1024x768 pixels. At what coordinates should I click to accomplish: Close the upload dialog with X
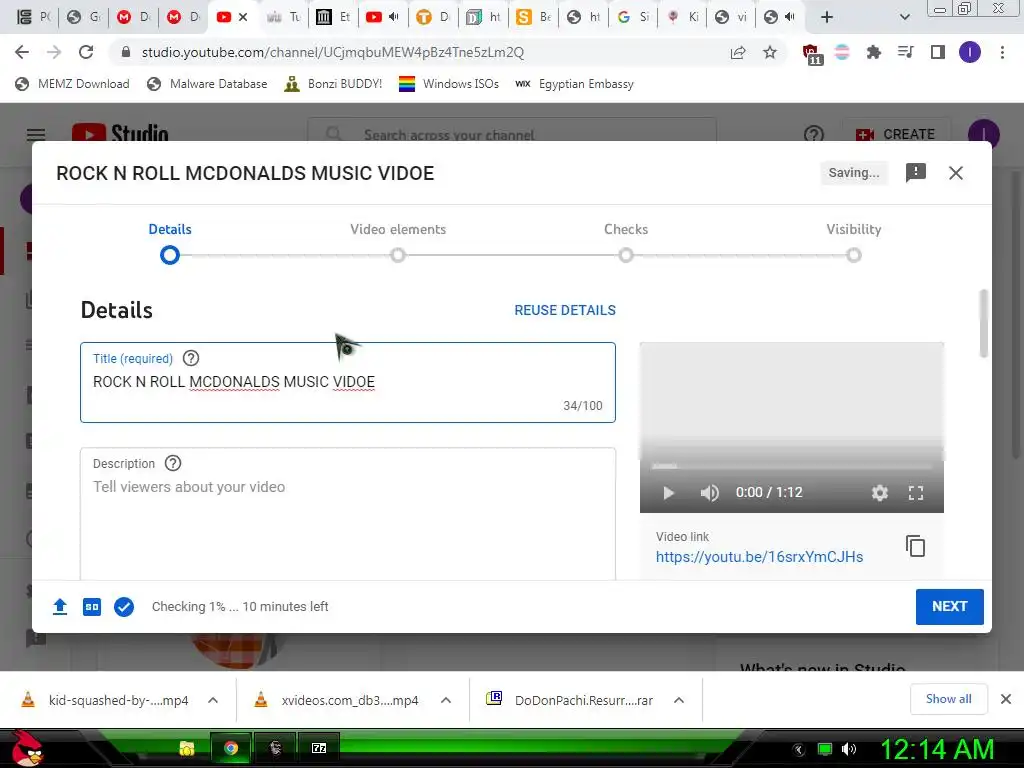955,173
